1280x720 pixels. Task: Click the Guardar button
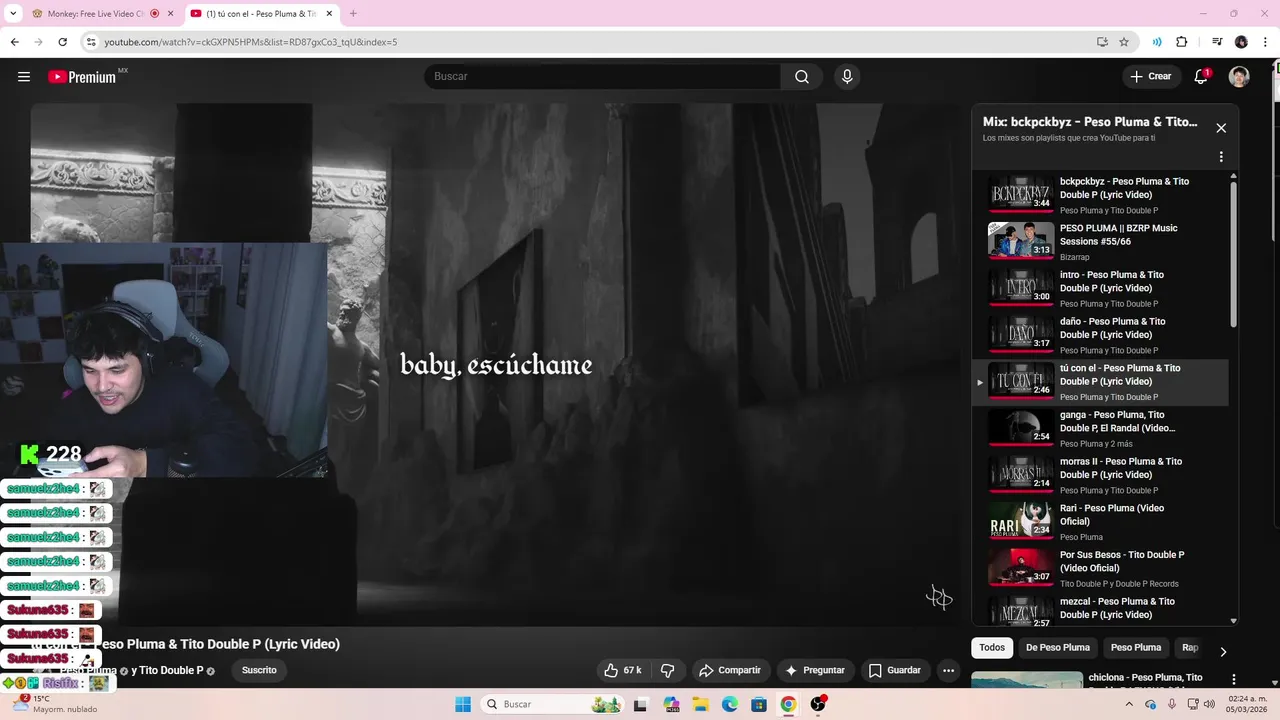pyautogui.click(x=895, y=670)
